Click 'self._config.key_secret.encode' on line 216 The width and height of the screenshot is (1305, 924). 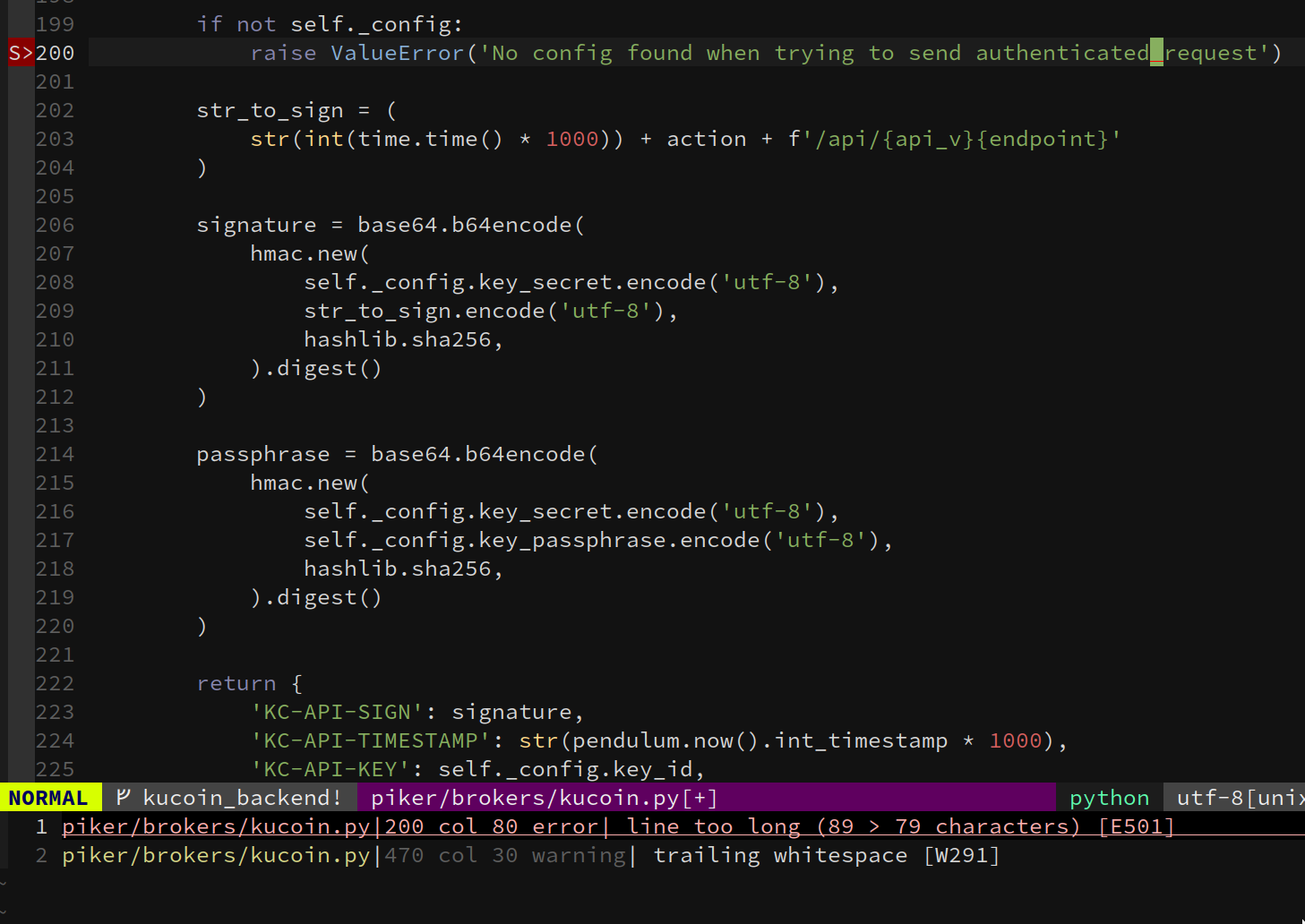(x=505, y=511)
